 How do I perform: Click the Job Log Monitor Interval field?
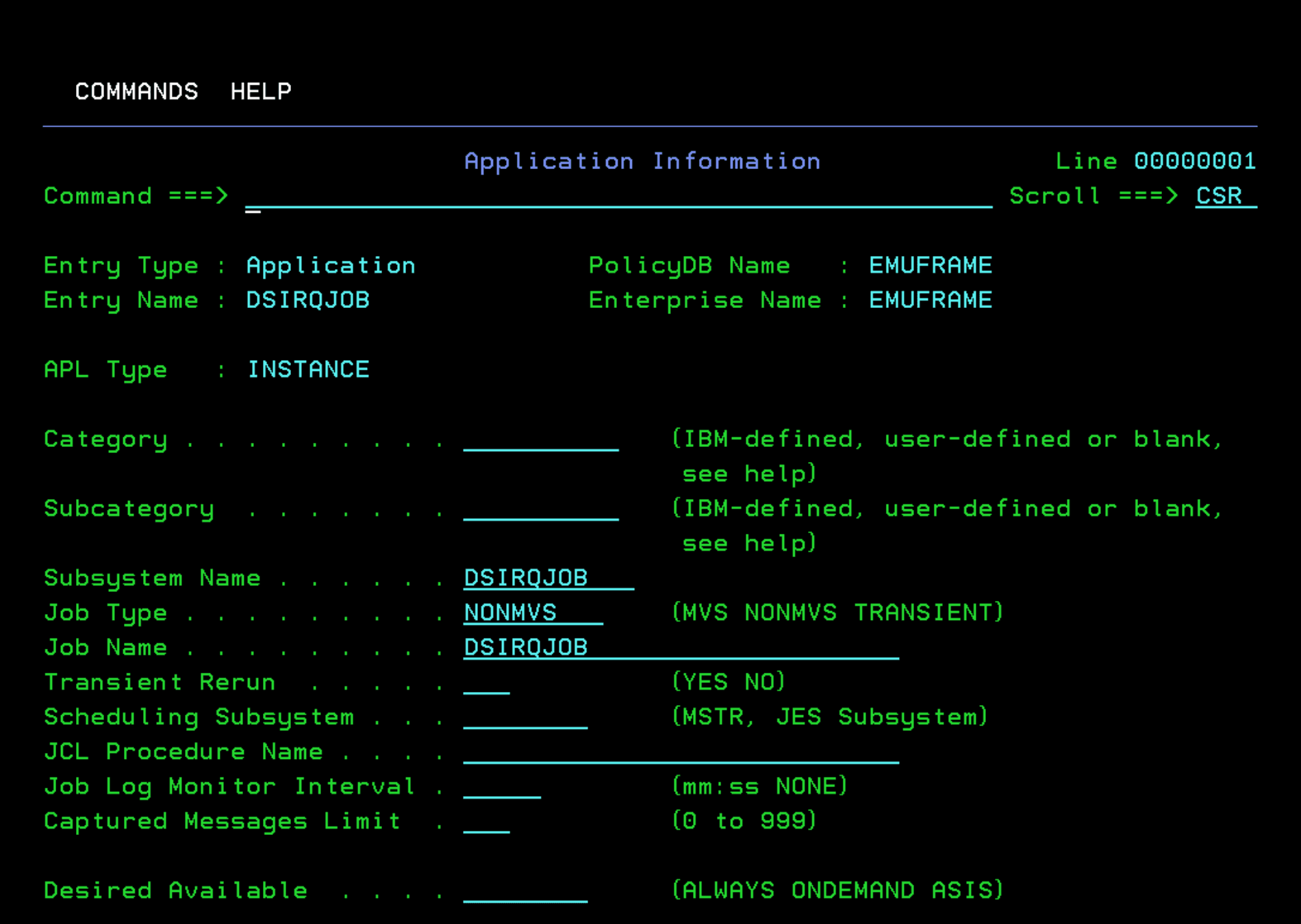click(502, 786)
